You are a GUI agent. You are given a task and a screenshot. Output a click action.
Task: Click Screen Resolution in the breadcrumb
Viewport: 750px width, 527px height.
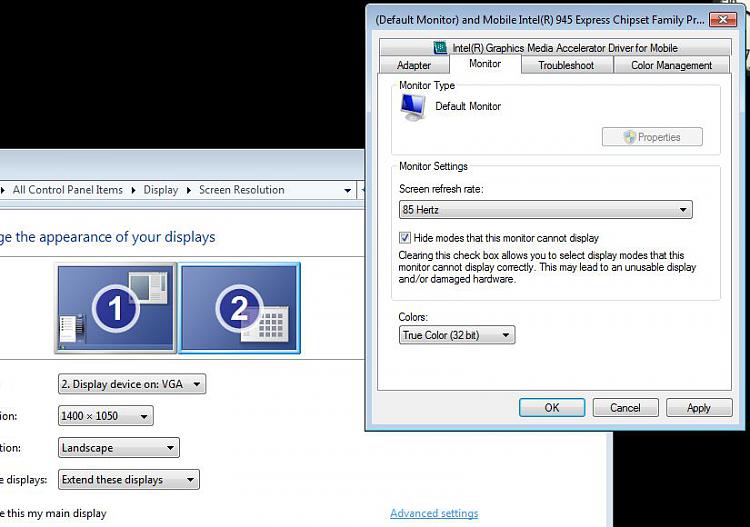tap(242, 190)
